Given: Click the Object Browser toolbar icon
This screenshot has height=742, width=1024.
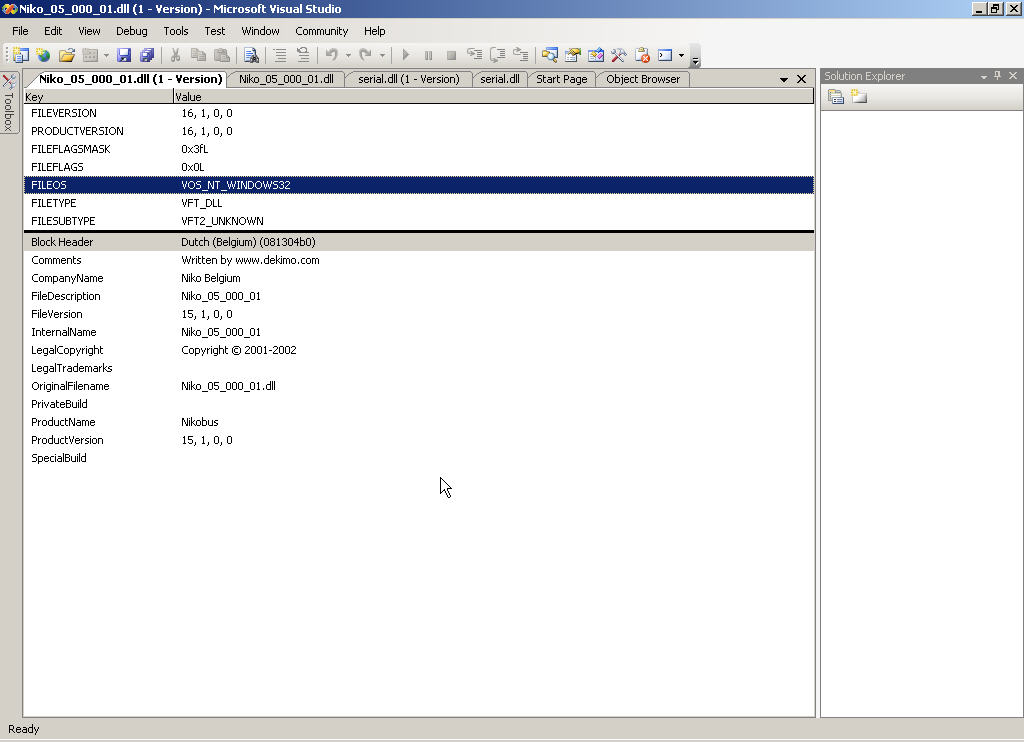Looking at the screenshot, I should click(x=596, y=56).
